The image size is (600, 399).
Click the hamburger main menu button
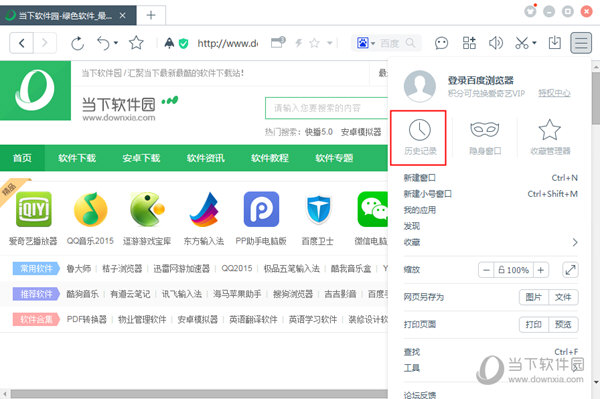click(581, 43)
